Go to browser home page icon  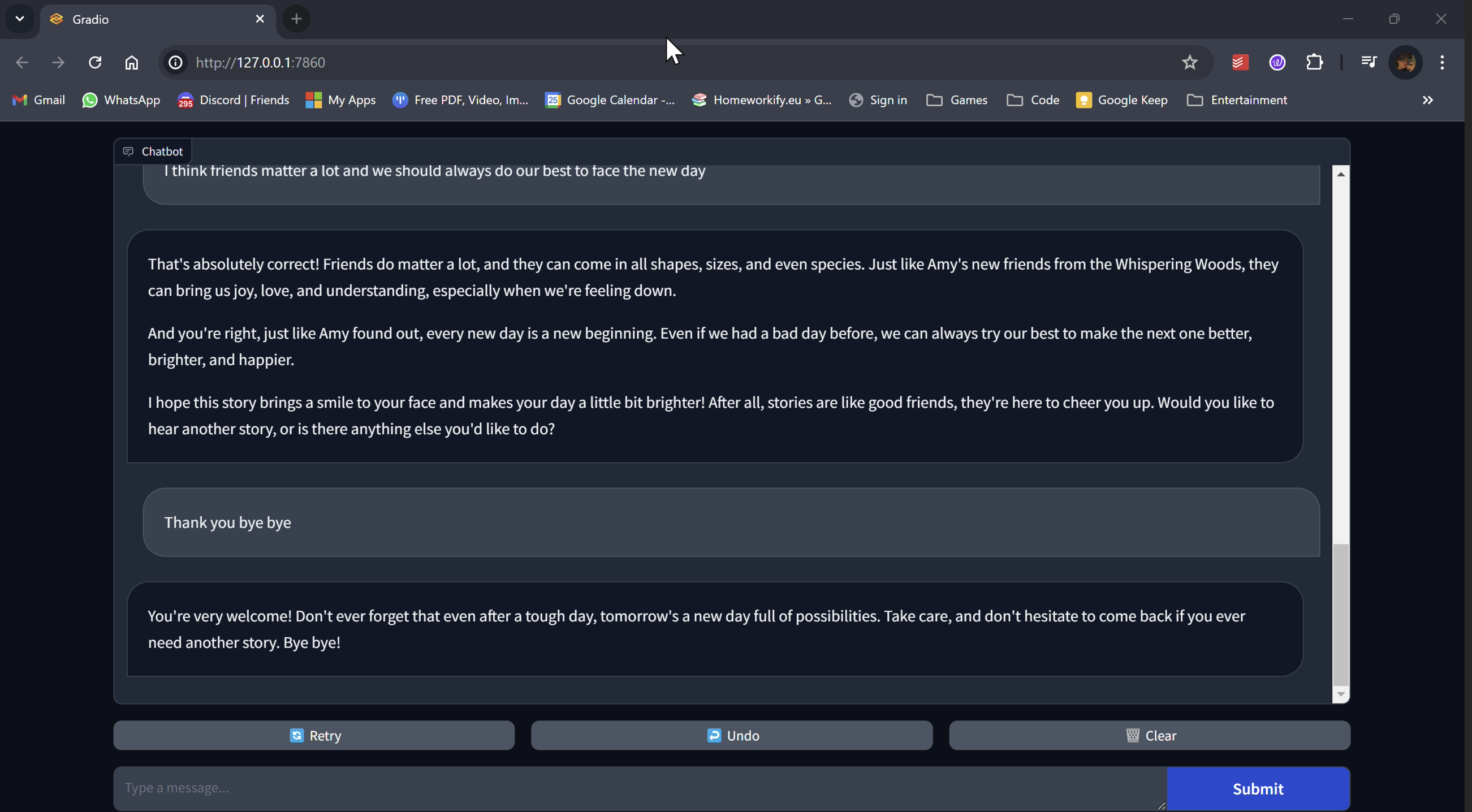(131, 62)
